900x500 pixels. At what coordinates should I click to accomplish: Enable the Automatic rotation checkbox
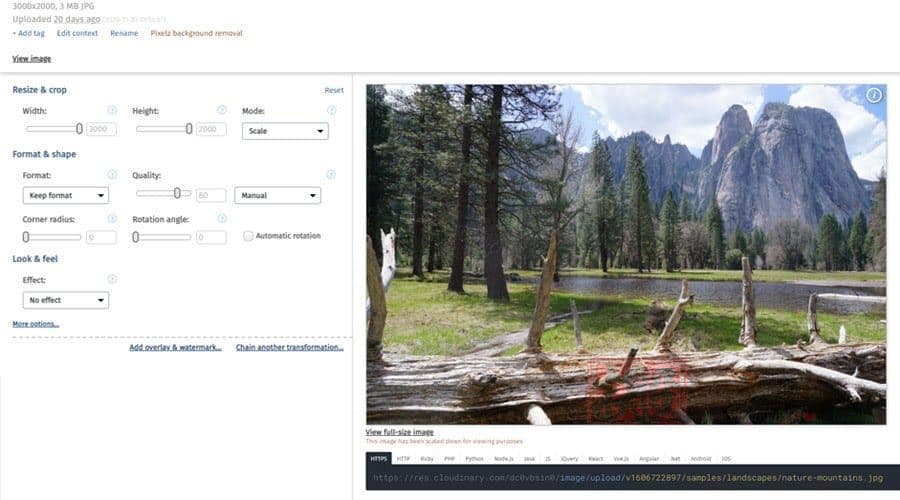click(x=248, y=236)
